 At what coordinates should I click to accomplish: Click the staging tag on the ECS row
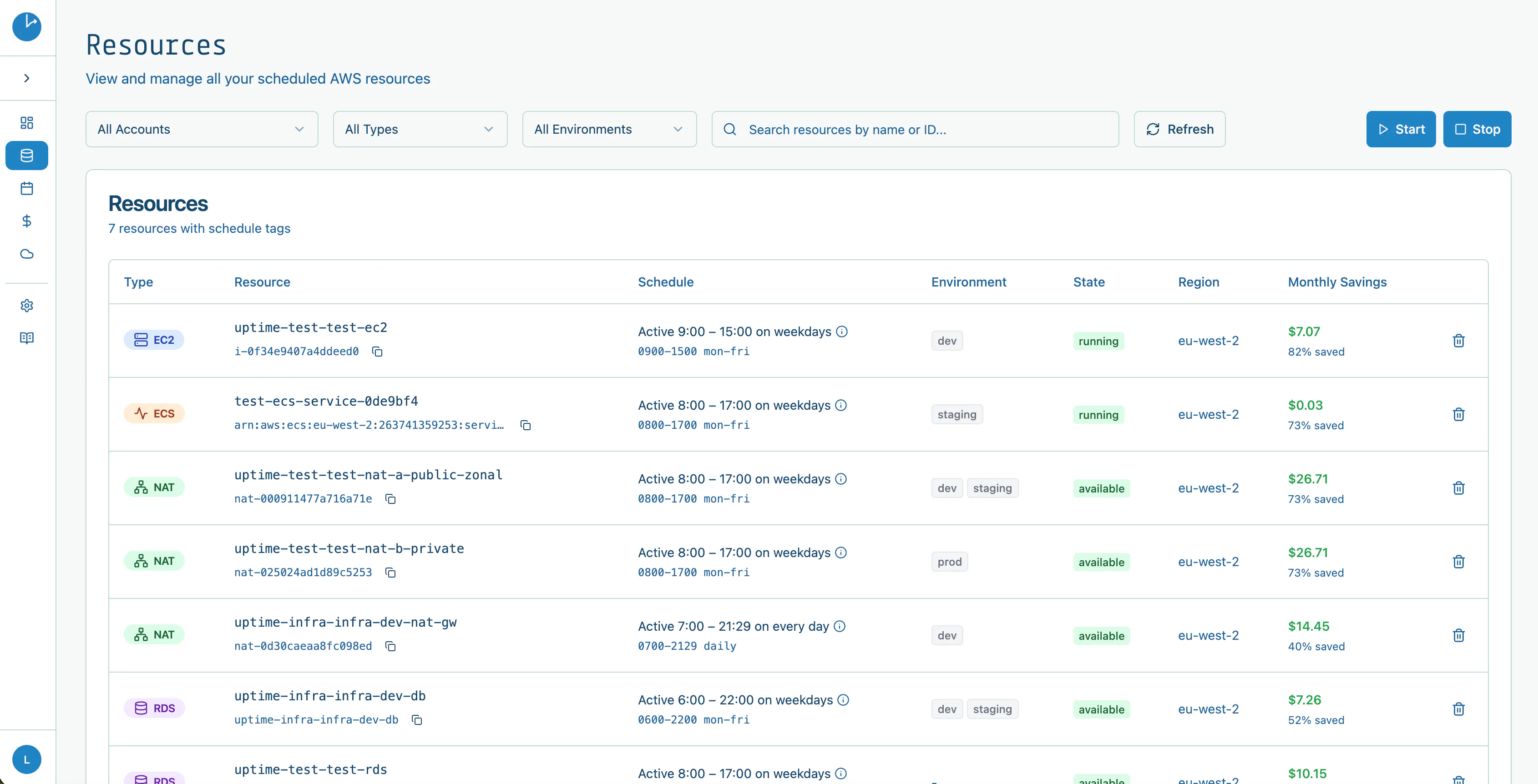pos(956,415)
